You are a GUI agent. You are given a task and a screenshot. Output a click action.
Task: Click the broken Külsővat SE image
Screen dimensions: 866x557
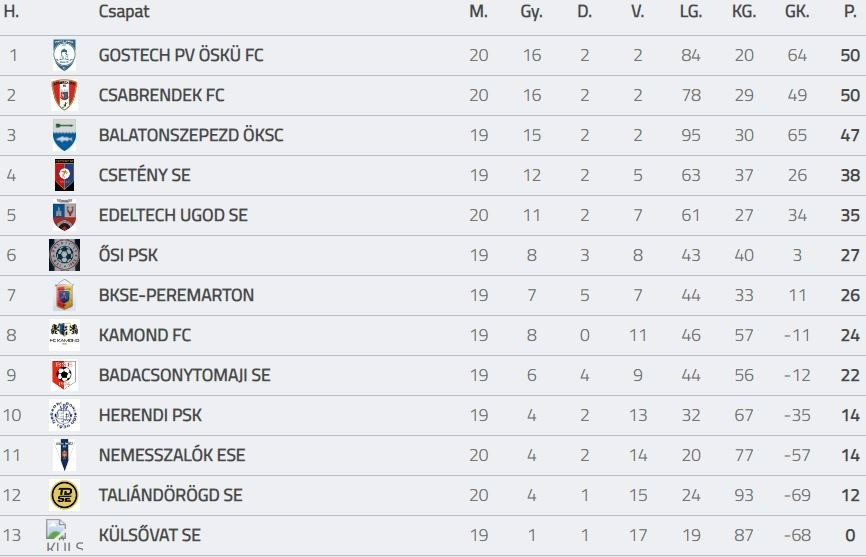tap(64, 535)
